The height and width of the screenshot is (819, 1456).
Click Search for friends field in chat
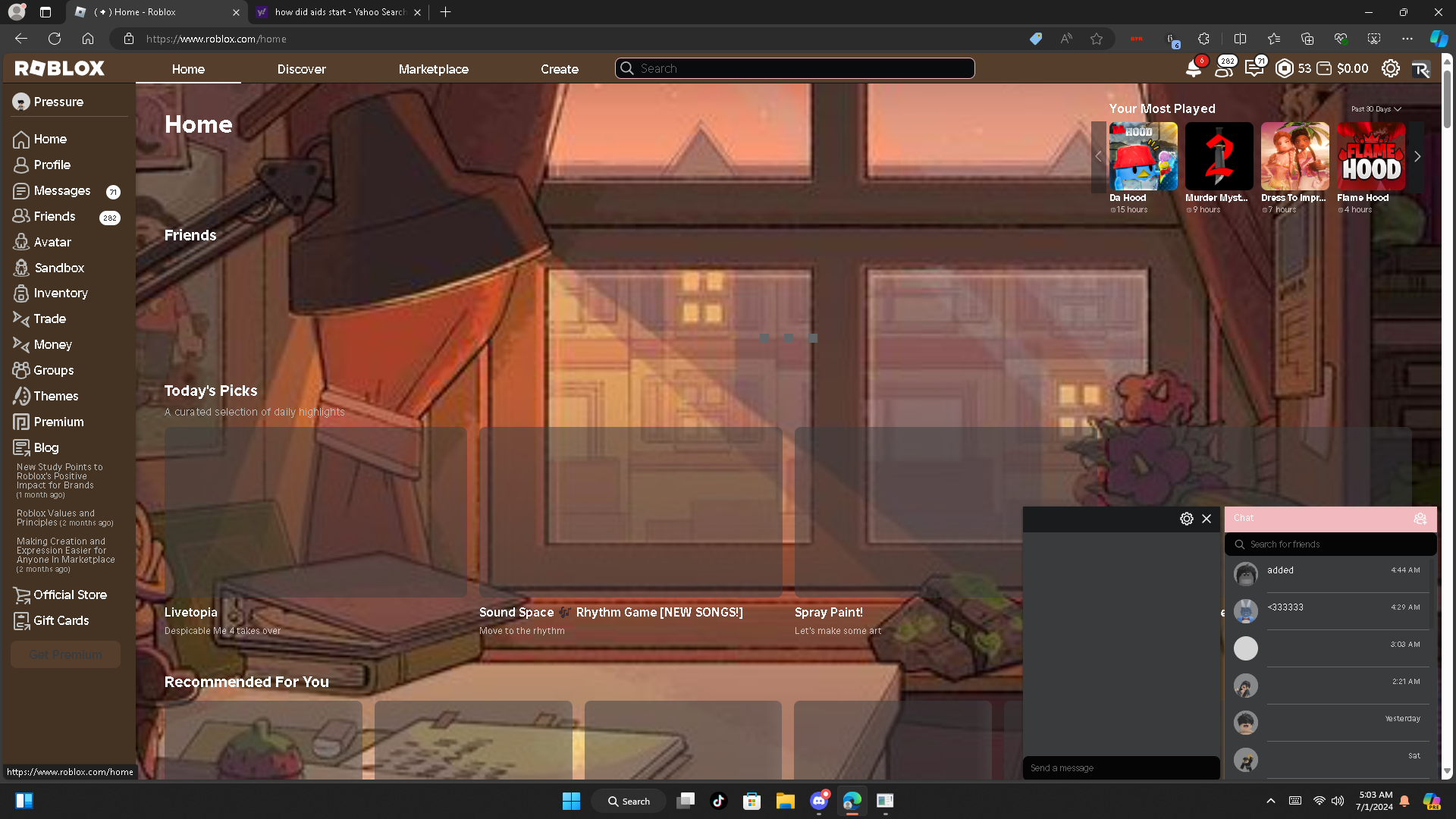pyautogui.click(x=1330, y=544)
